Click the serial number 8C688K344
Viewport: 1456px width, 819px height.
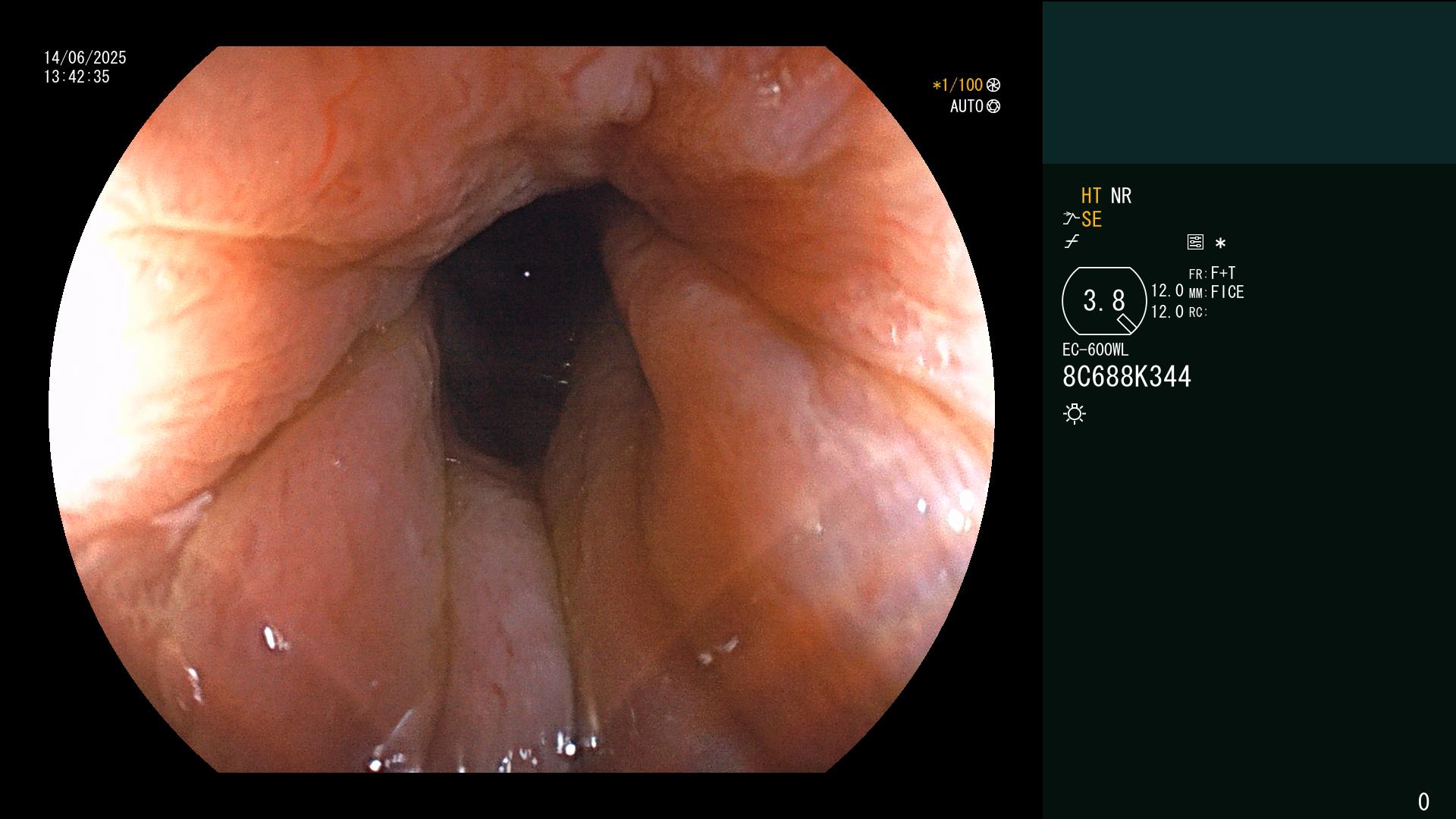pos(1127,377)
